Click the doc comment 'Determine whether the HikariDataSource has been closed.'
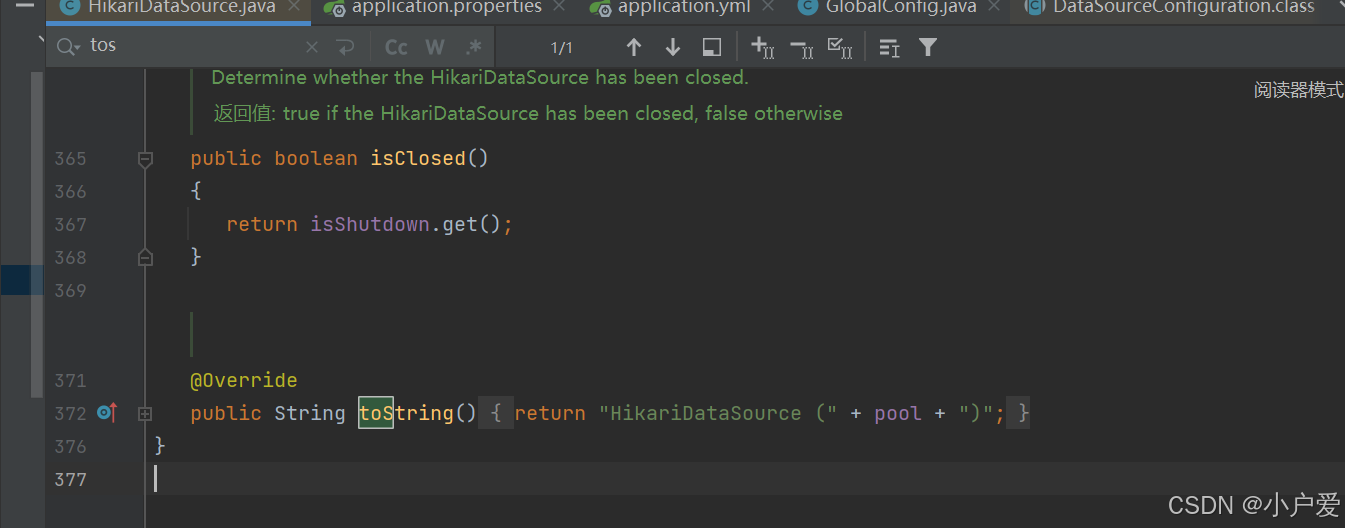The width and height of the screenshot is (1345, 528). click(x=480, y=77)
